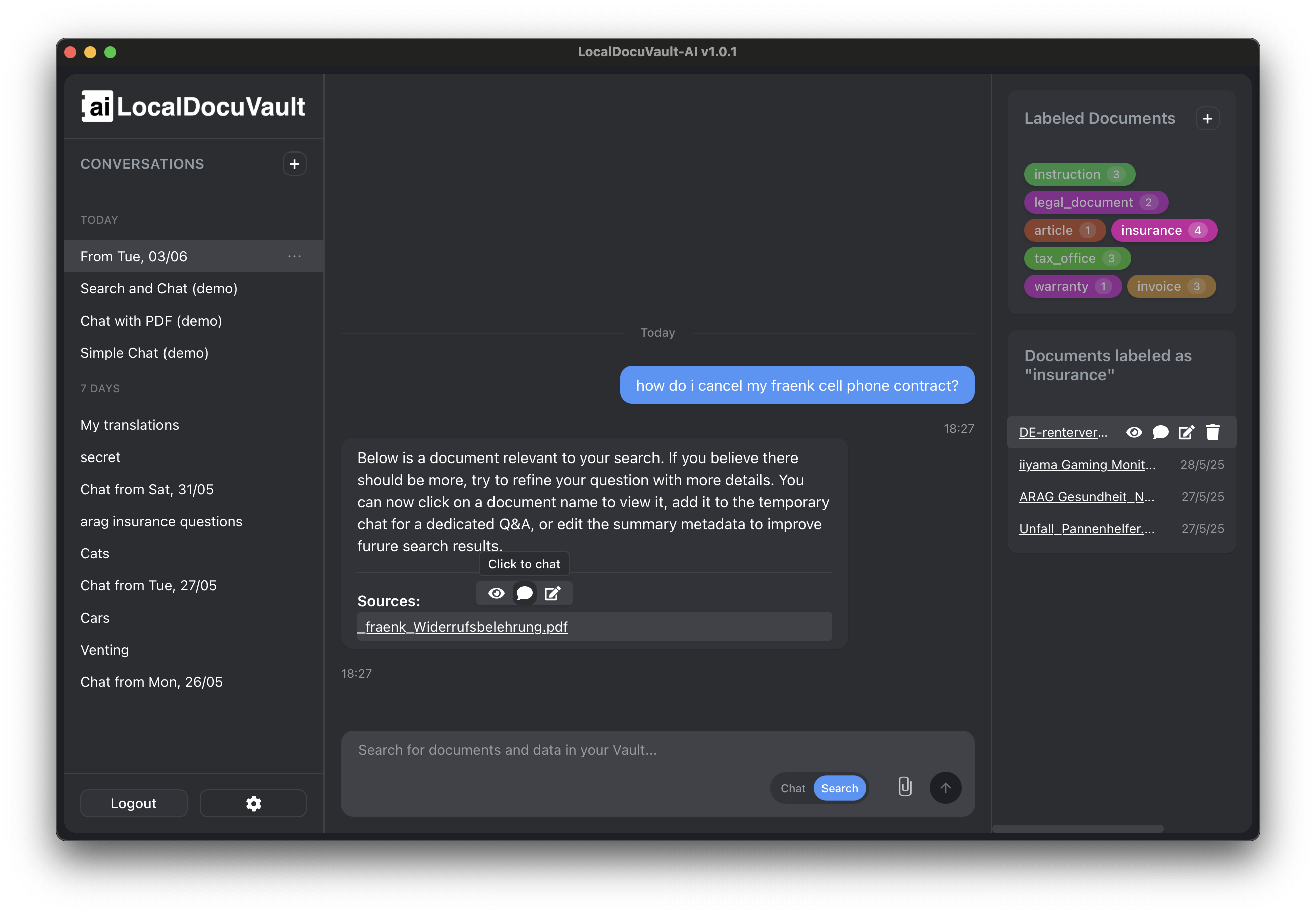
Task: Click the user message about fraenk contract
Action: [797, 385]
